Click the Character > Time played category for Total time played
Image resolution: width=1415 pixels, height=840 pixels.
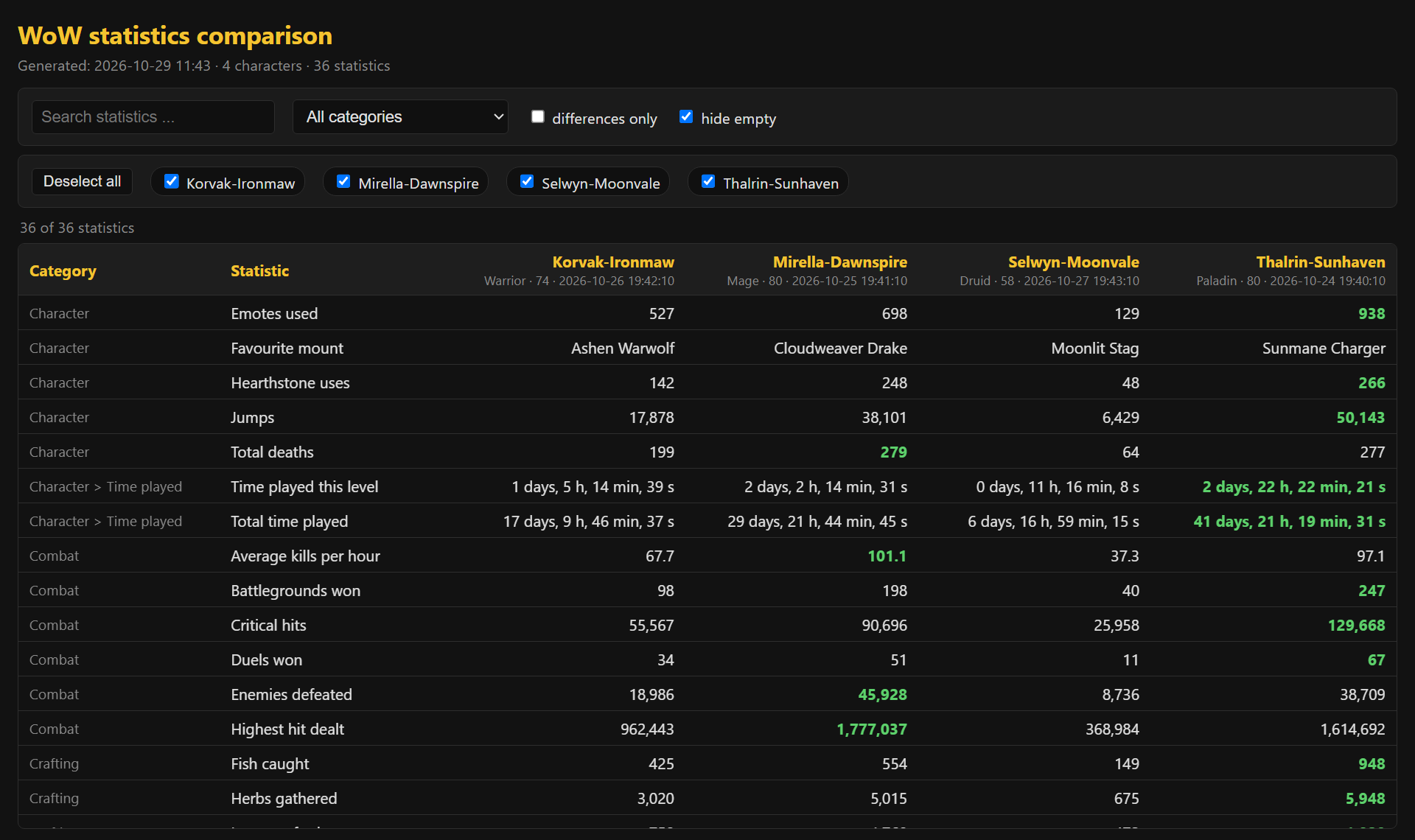105,522
